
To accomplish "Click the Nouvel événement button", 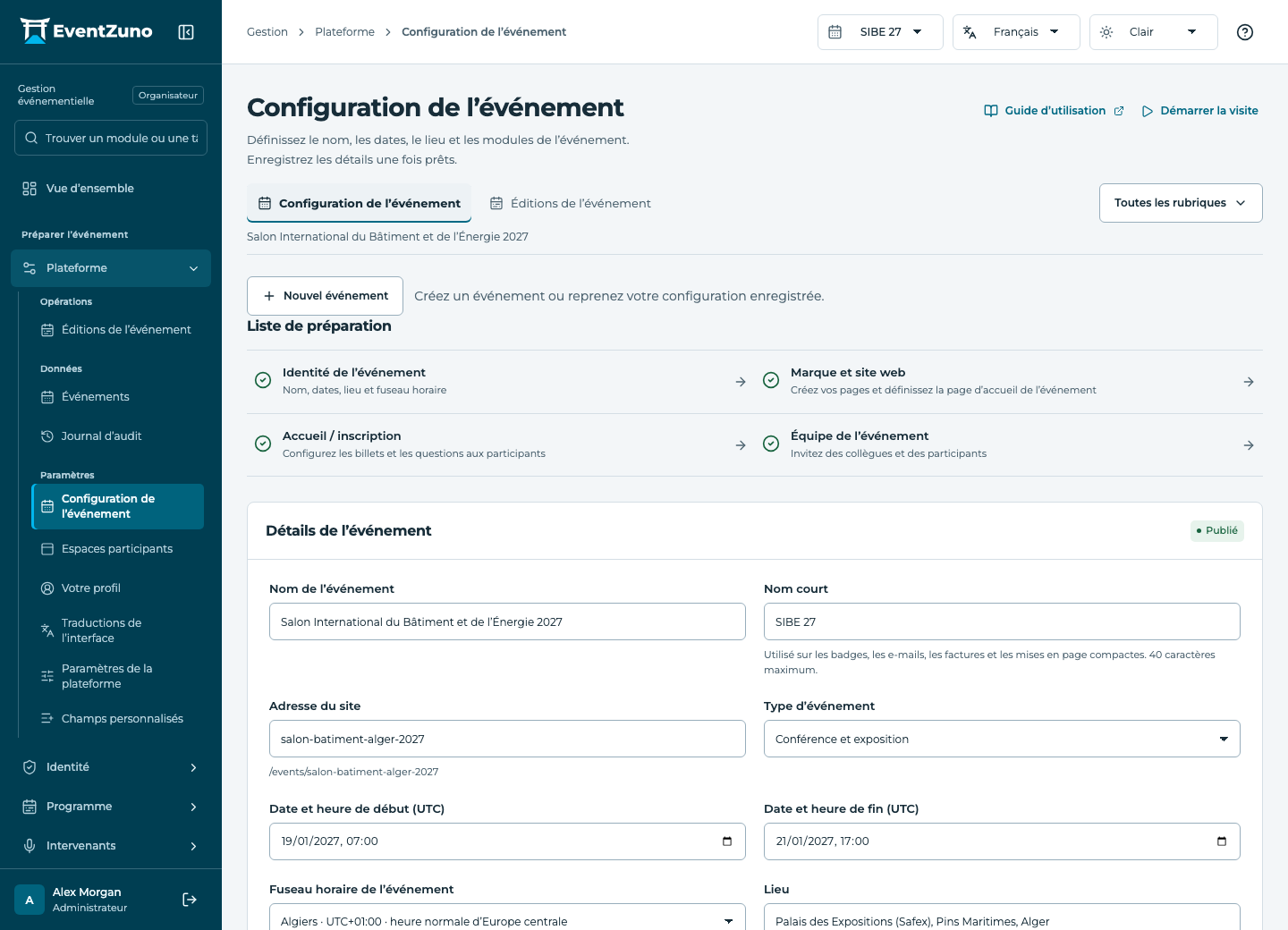I will click(325, 296).
